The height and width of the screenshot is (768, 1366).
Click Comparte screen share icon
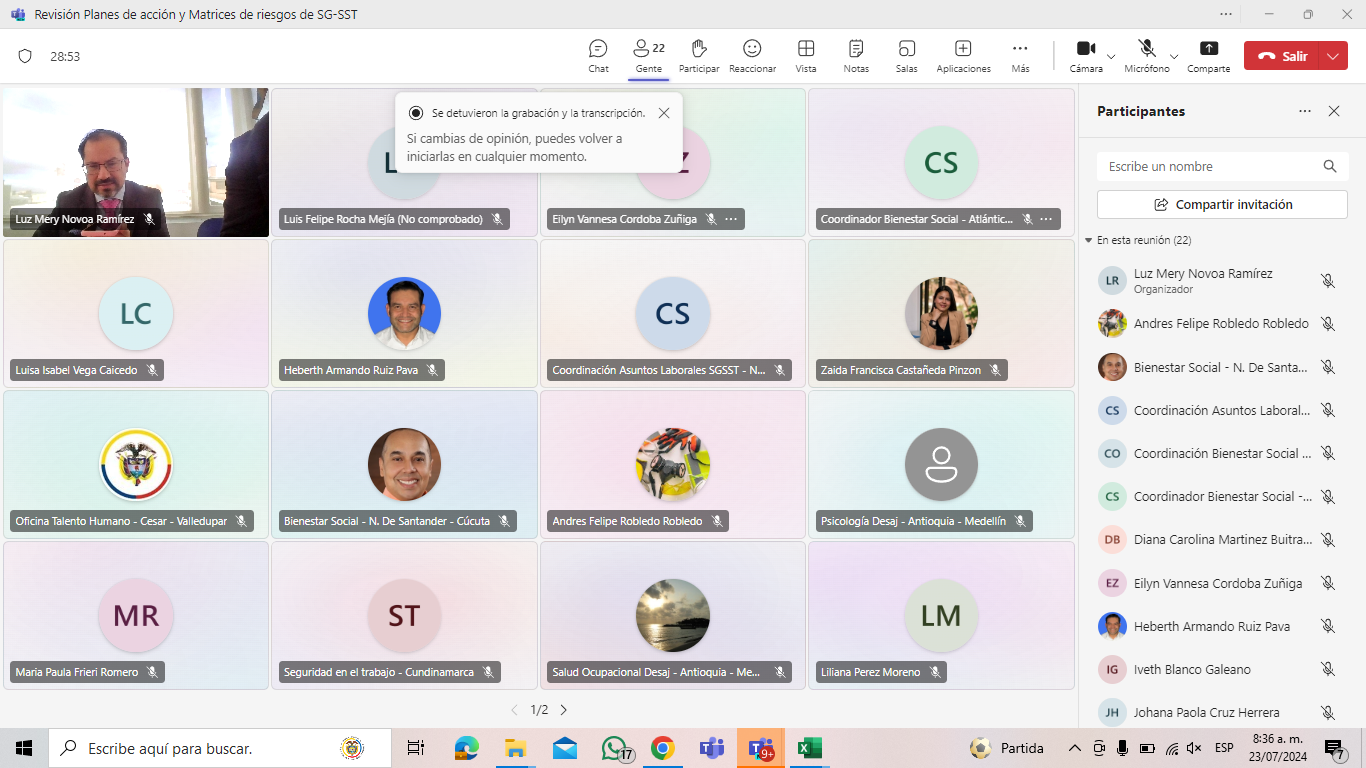(x=1208, y=56)
